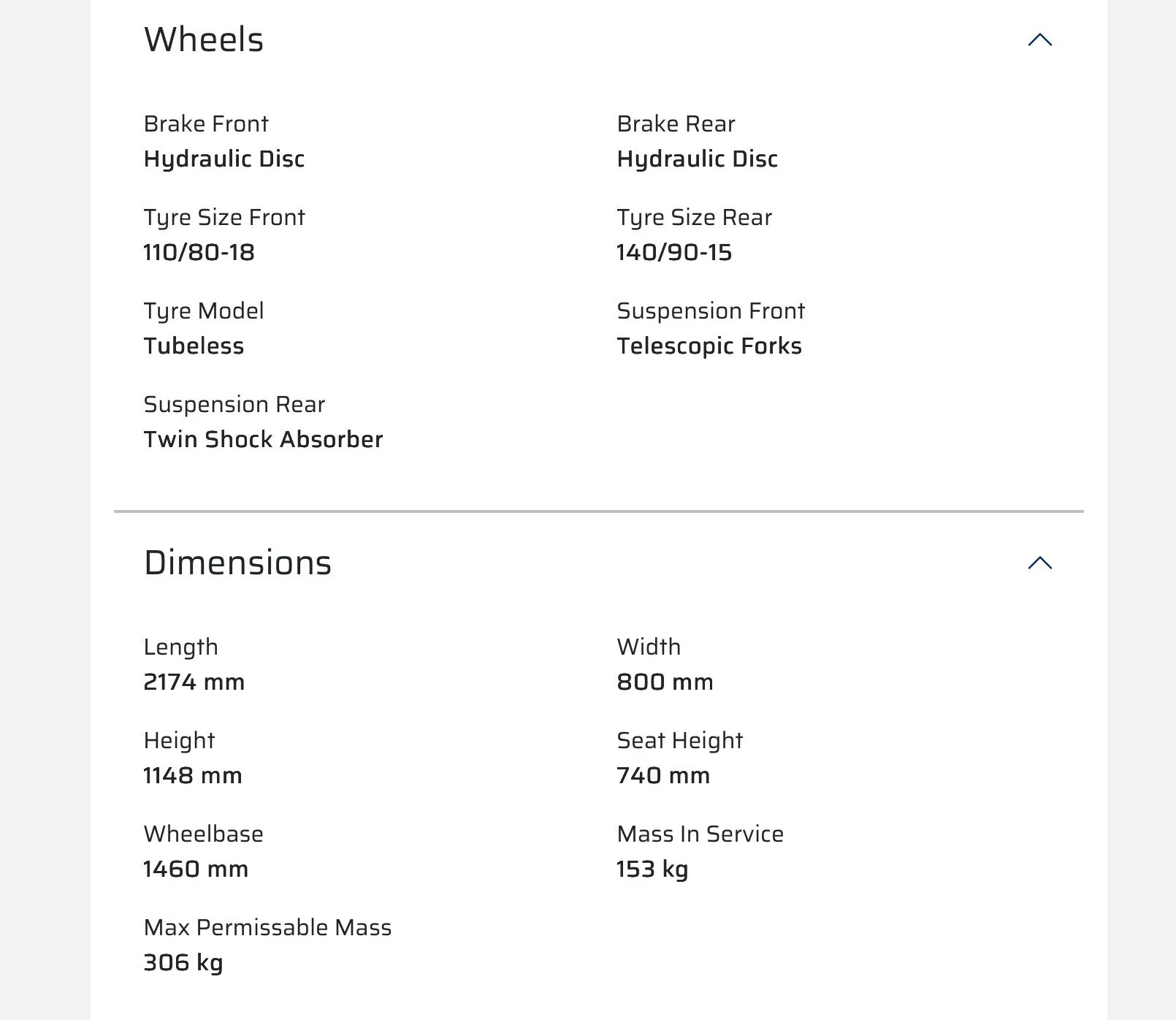Screen dimensions: 1176x1020
Task: Click the Brake Rear label
Action: pyautogui.click(x=676, y=123)
